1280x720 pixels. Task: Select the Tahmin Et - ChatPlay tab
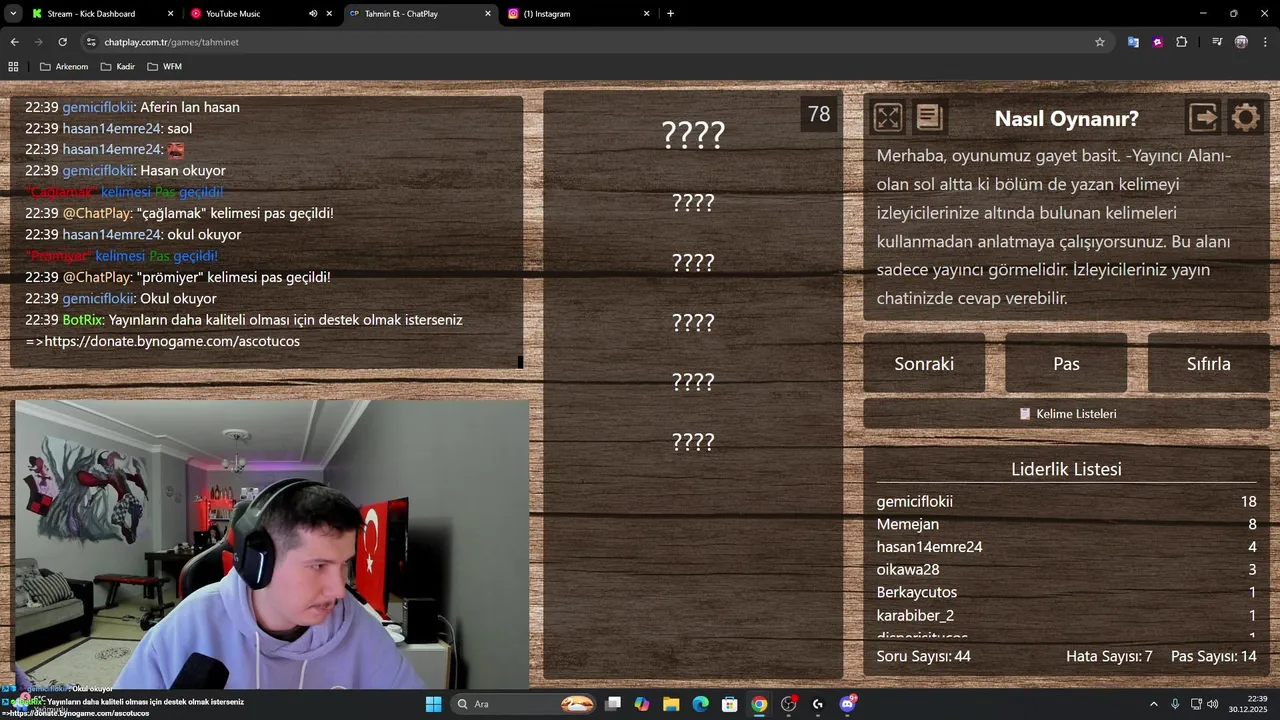(420, 14)
